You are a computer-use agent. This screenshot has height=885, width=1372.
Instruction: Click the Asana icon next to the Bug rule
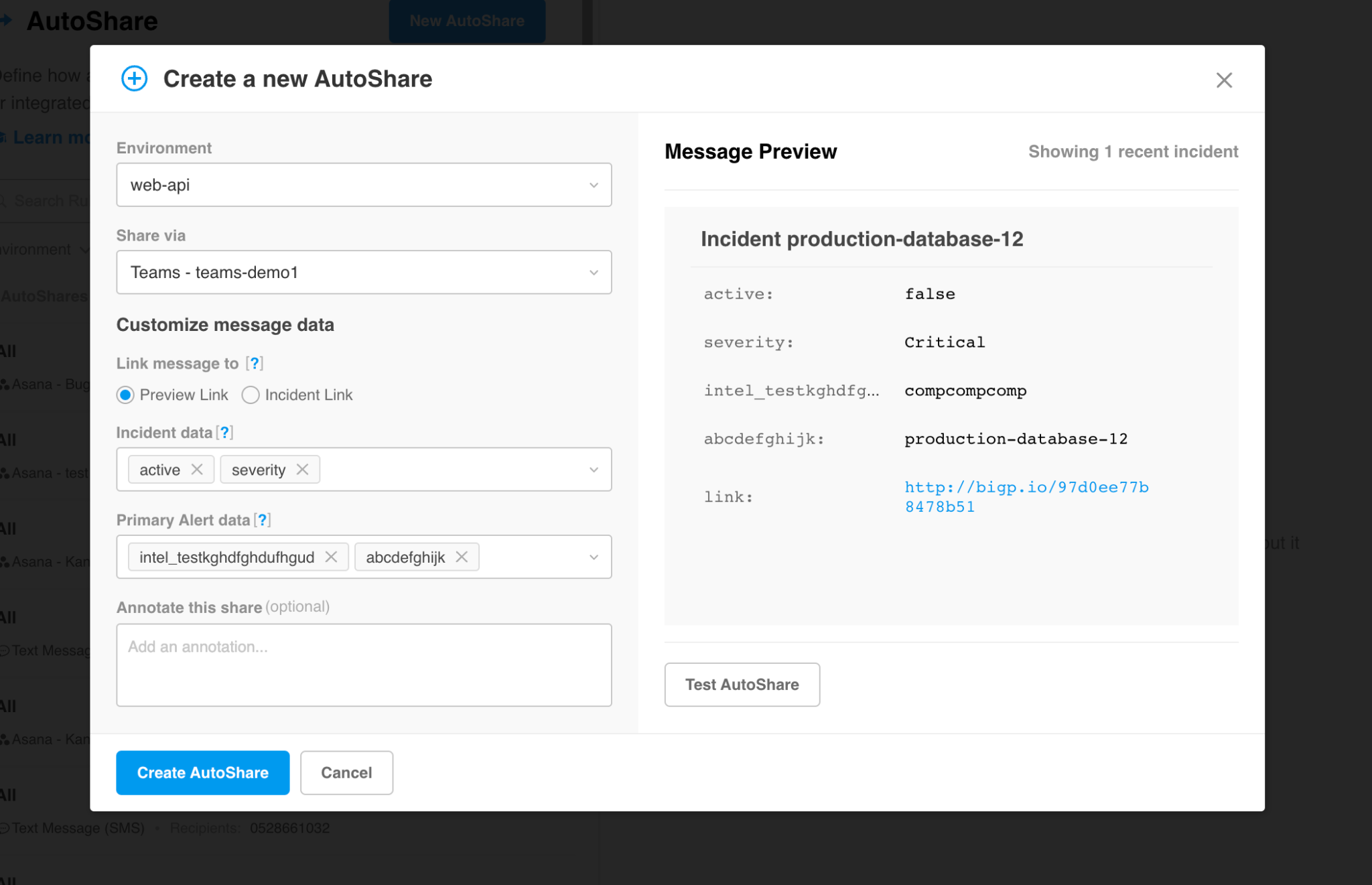point(5,384)
